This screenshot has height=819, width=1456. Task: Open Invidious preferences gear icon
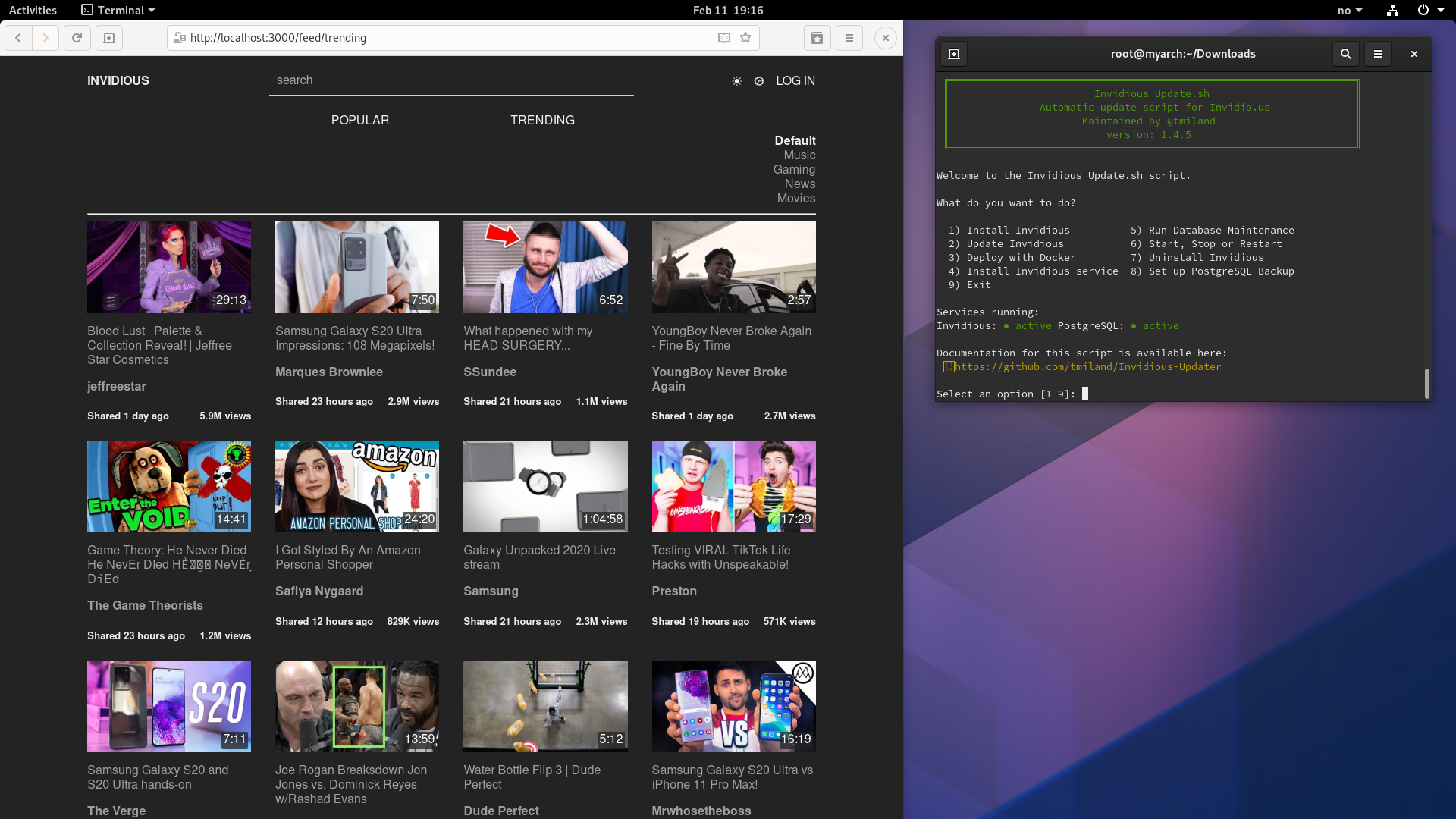click(x=759, y=81)
